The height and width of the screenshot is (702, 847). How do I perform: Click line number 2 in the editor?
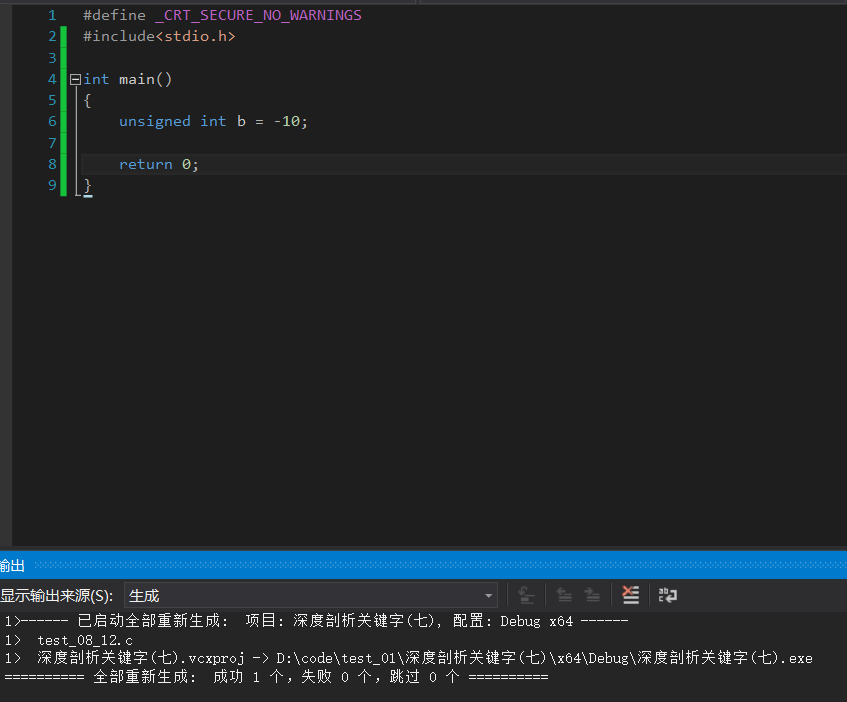pos(52,35)
